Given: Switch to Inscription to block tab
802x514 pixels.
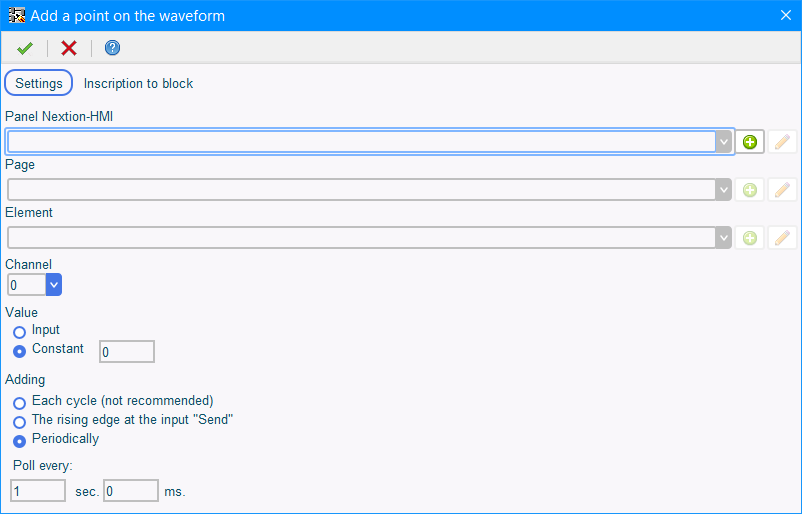Looking at the screenshot, I should (x=138, y=83).
